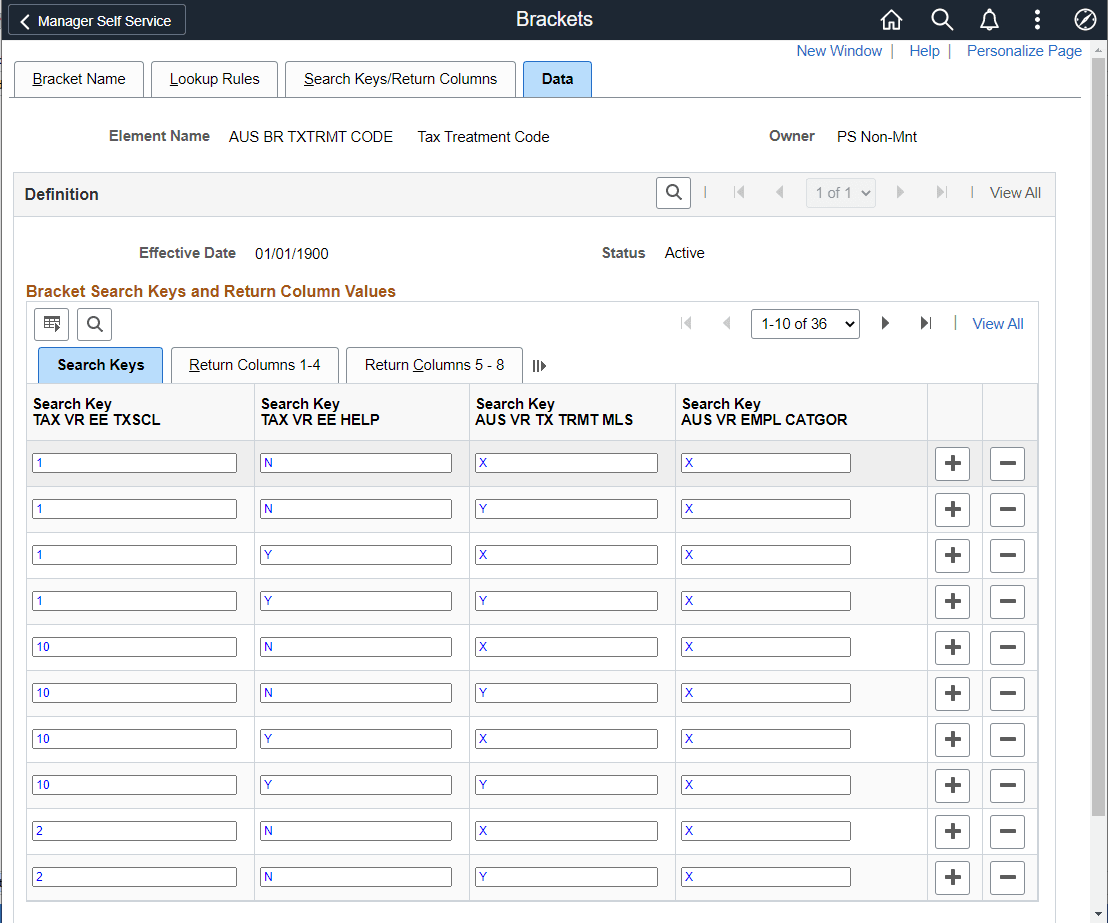Jump to last rows of grid
The image size is (1108, 923).
coord(926,324)
